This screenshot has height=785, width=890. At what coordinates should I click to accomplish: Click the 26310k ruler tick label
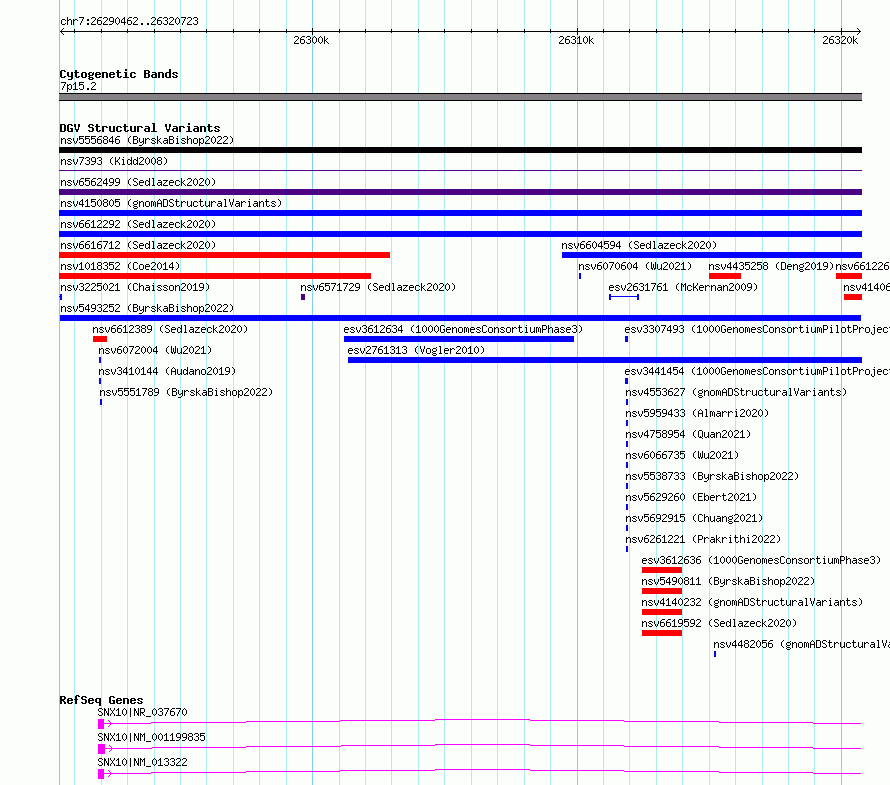tap(576, 40)
